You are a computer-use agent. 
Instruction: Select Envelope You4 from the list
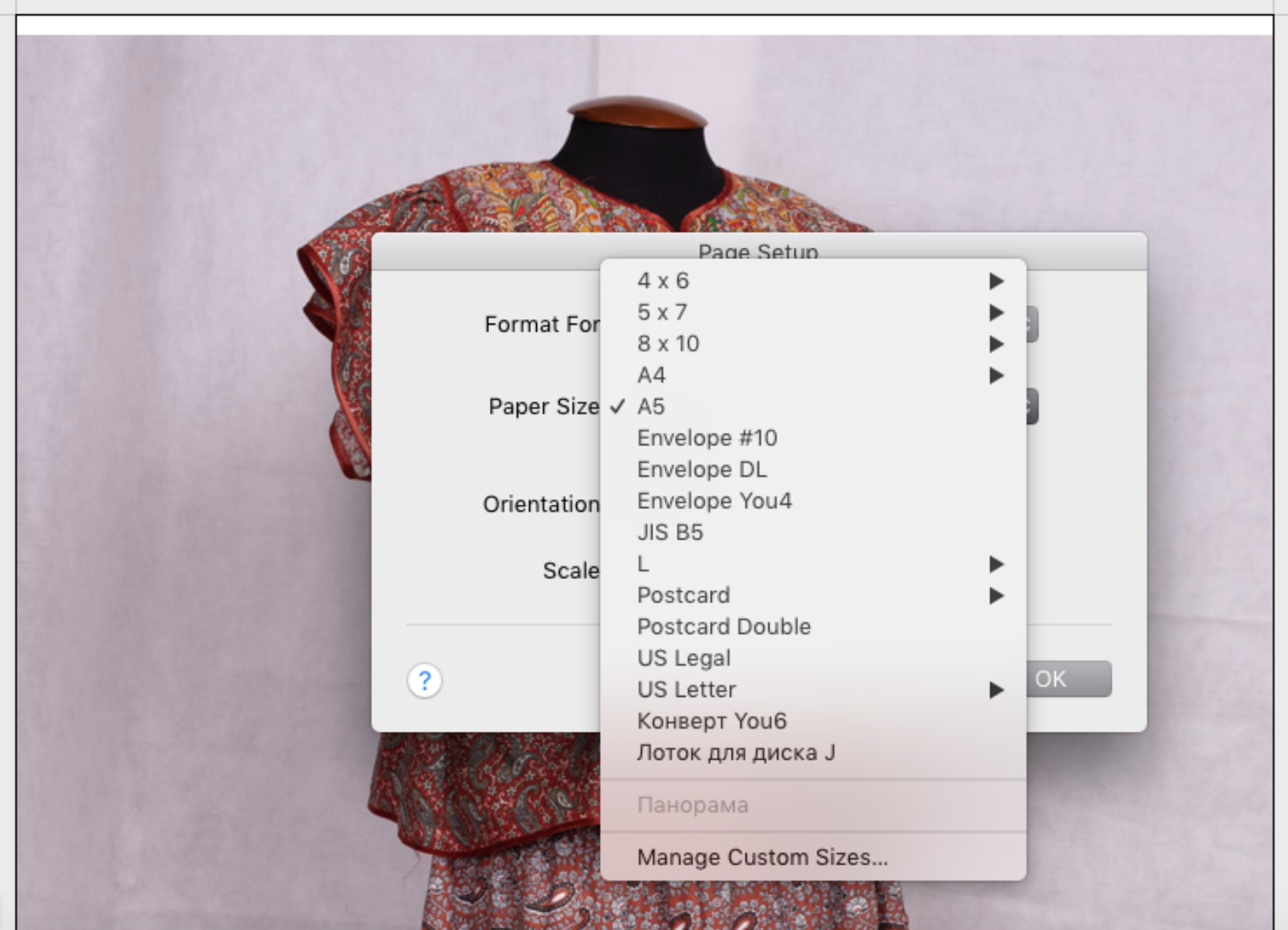tap(813, 501)
